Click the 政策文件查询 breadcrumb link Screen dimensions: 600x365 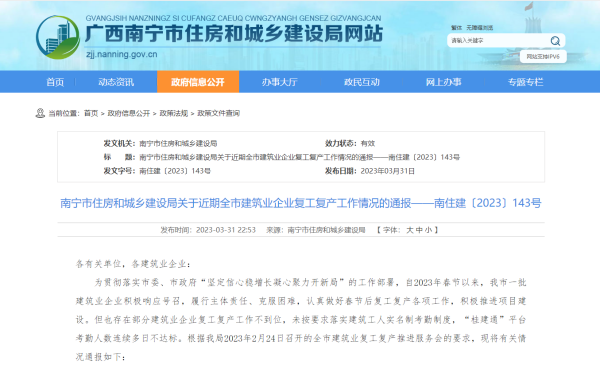(218, 113)
